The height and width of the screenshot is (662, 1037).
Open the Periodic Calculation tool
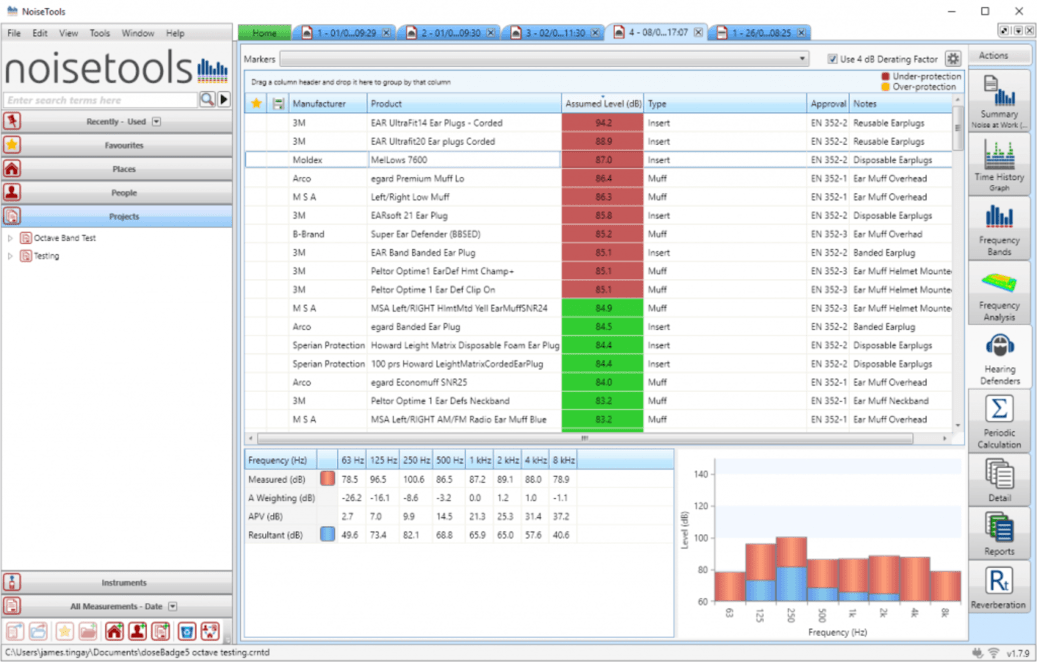tap(999, 421)
